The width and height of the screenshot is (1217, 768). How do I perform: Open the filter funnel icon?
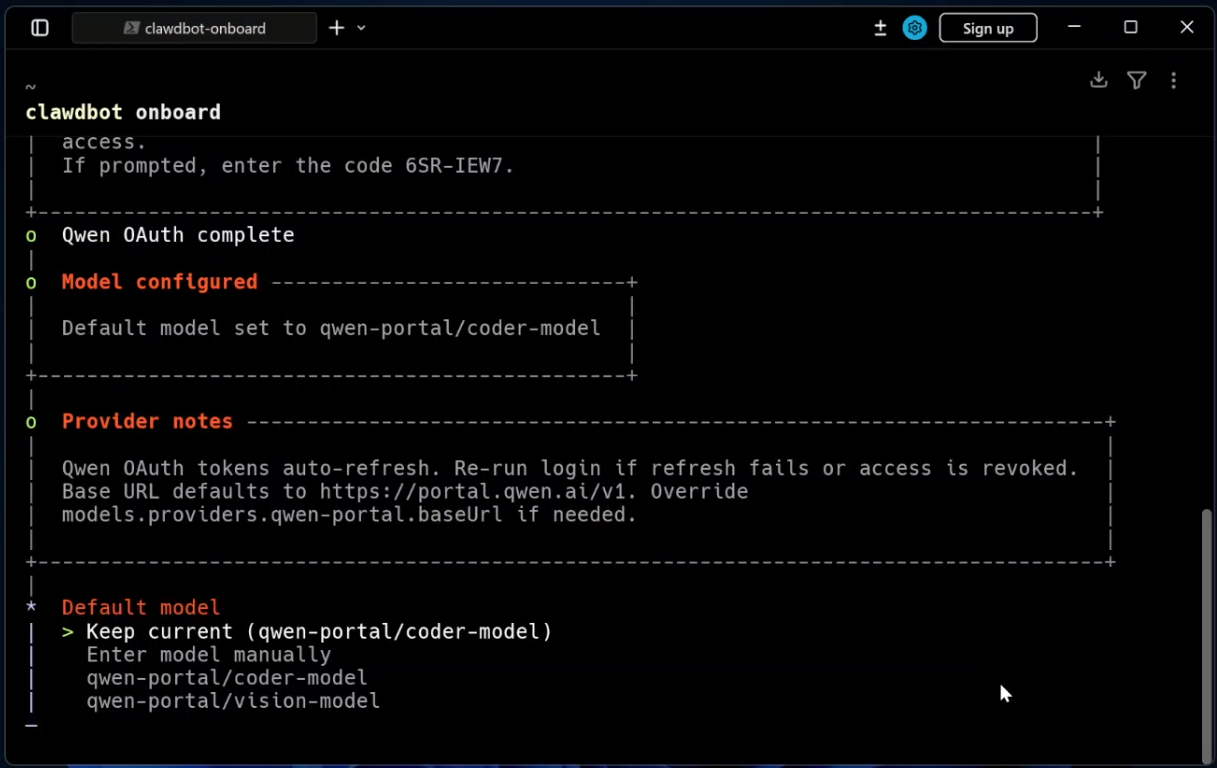coord(1136,80)
